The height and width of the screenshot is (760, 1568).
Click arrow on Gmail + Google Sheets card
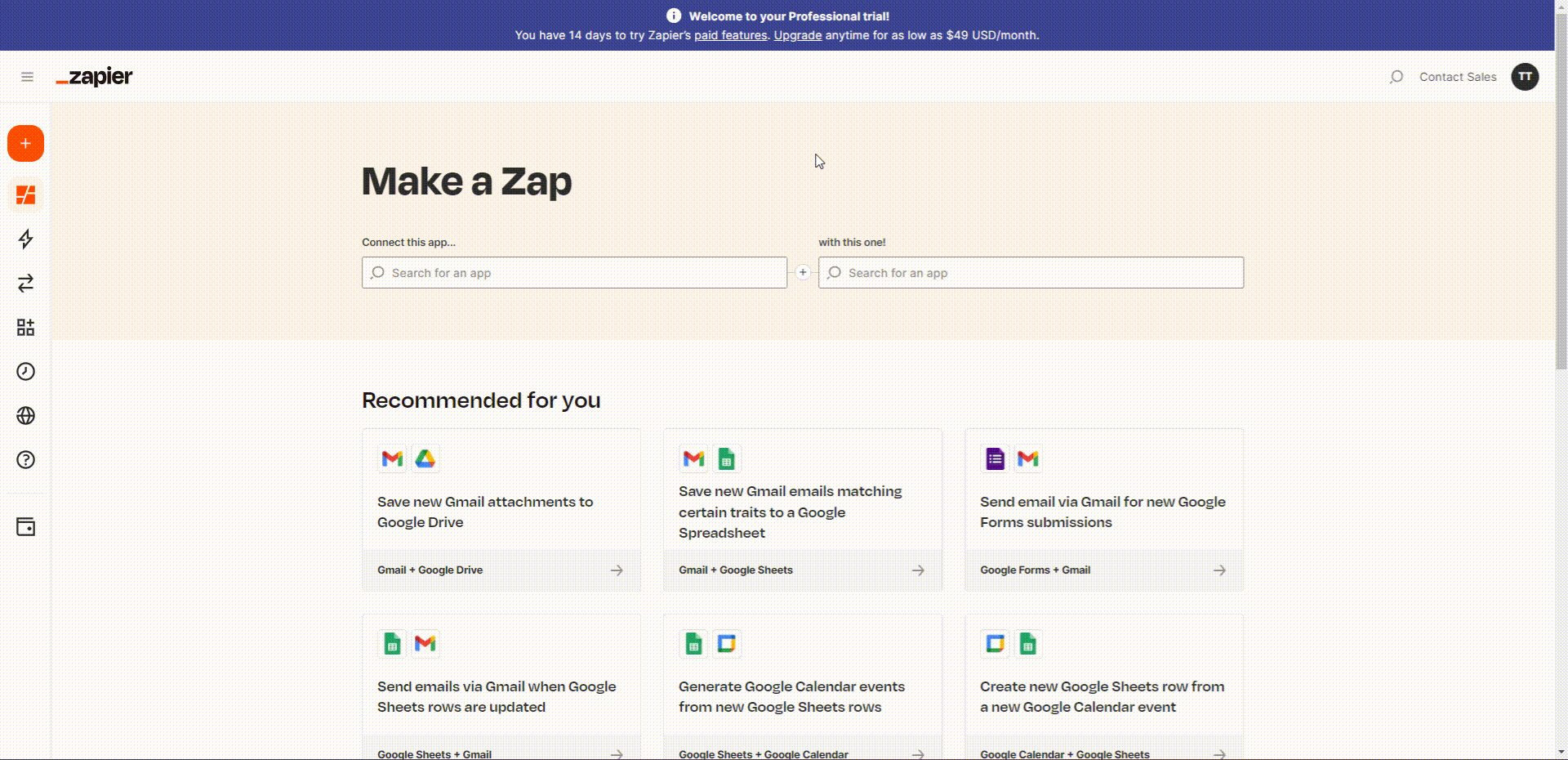tap(918, 570)
